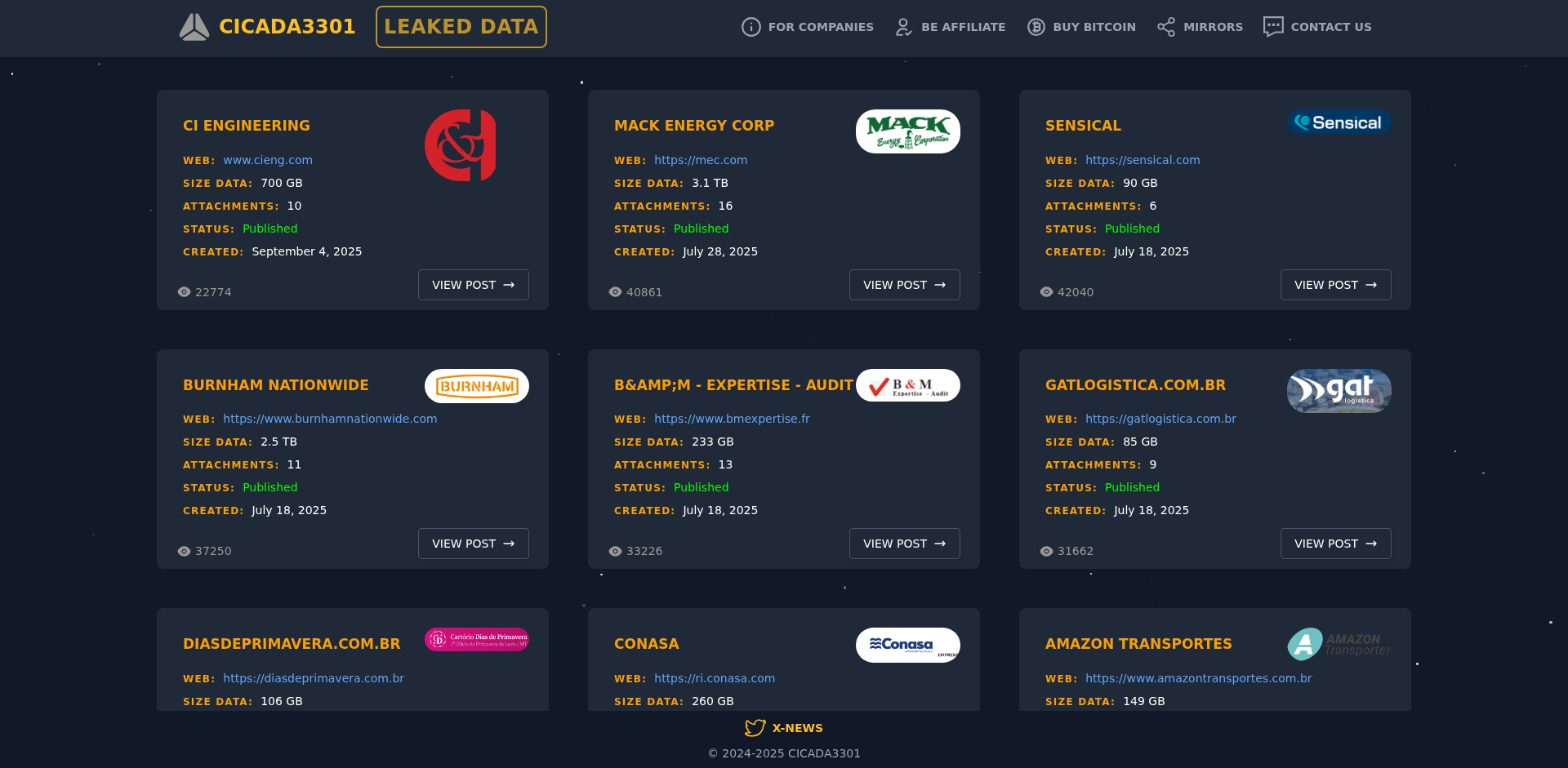The width and height of the screenshot is (1568, 768).
Task: Open the Leaked Data tab
Action: [x=461, y=27]
